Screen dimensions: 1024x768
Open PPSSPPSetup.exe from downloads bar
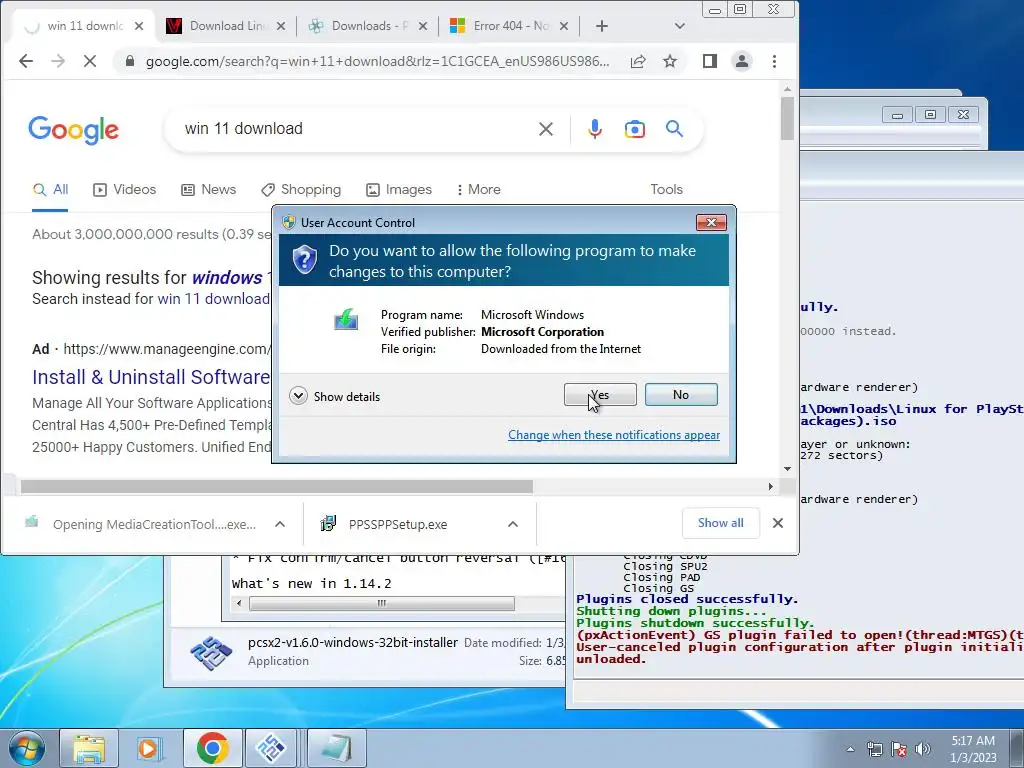pos(398,524)
